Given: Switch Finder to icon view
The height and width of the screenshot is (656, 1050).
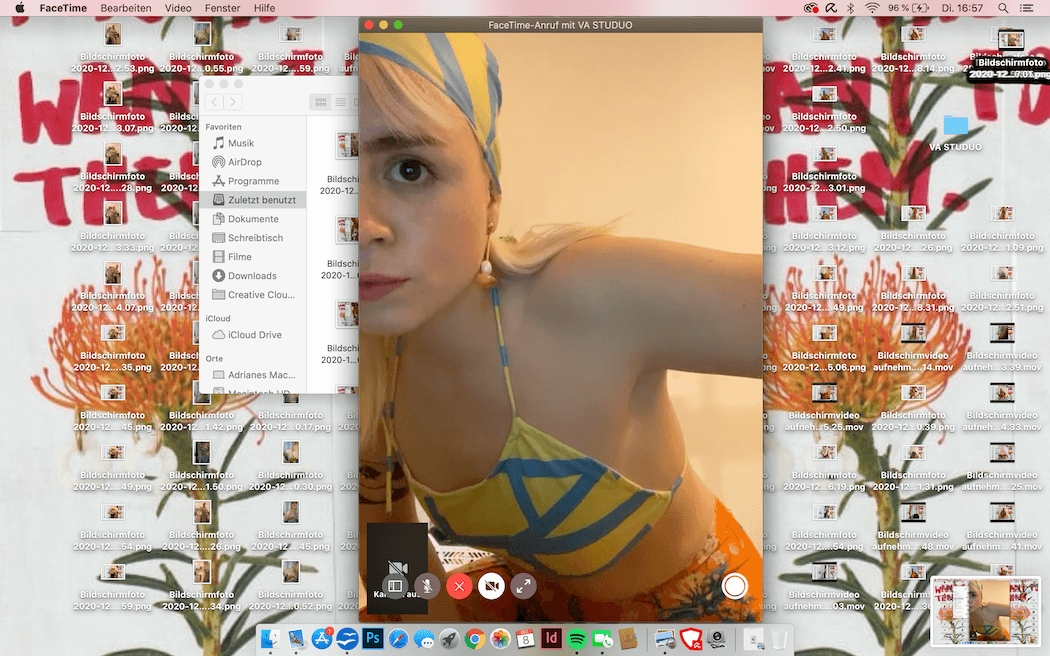Looking at the screenshot, I should point(320,102).
